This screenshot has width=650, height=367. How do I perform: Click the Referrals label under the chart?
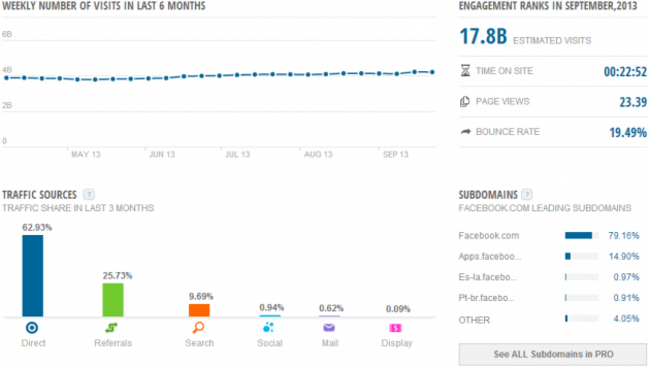pos(113,343)
